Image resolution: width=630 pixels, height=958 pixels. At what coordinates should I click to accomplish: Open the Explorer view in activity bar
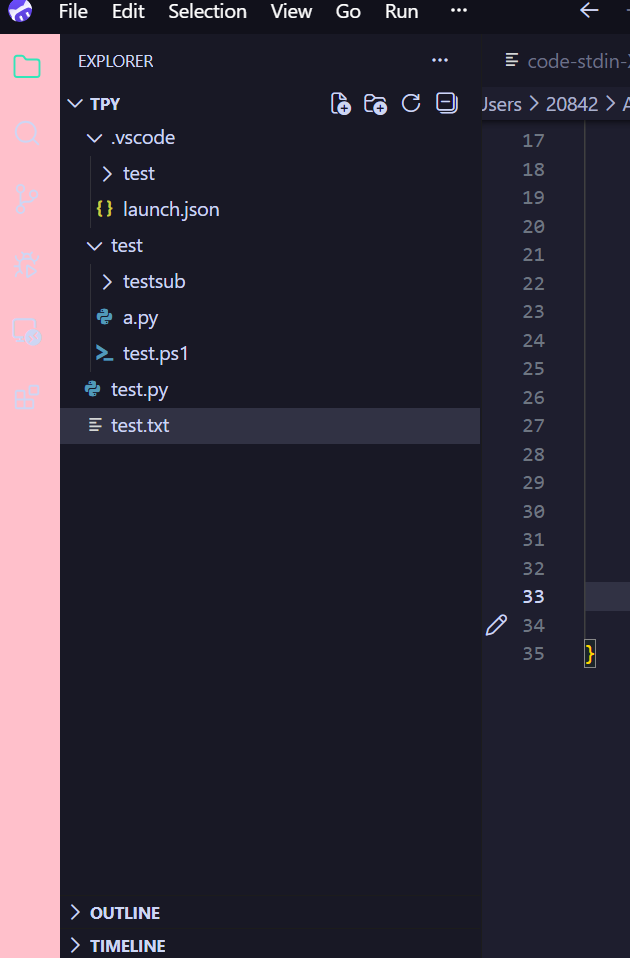click(27, 67)
